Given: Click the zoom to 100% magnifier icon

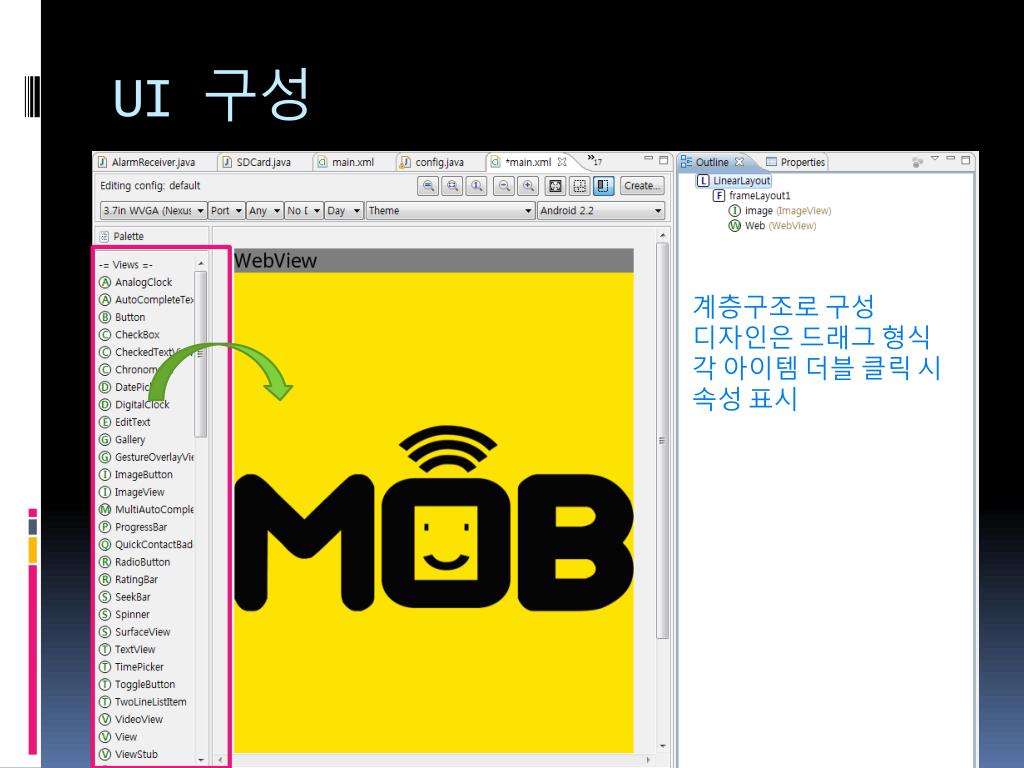Looking at the screenshot, I should click(477, 186).
